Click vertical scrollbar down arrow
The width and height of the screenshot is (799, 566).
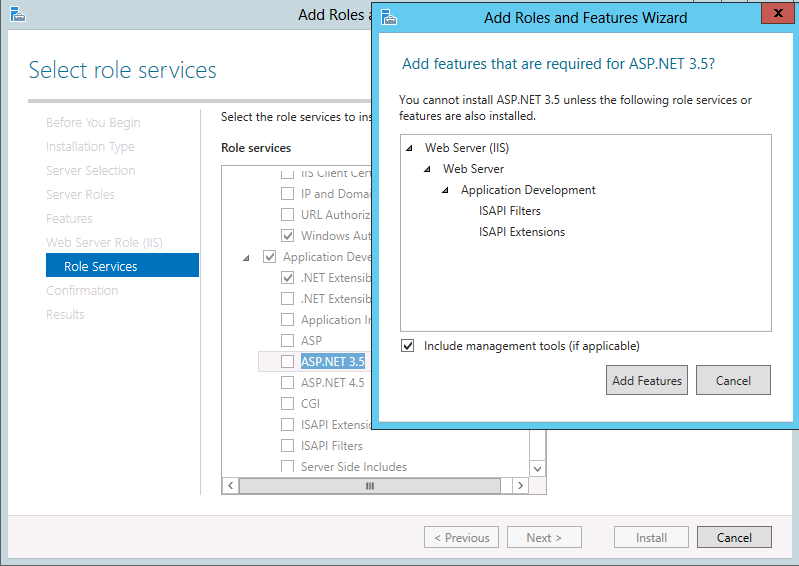click(537, 468)
